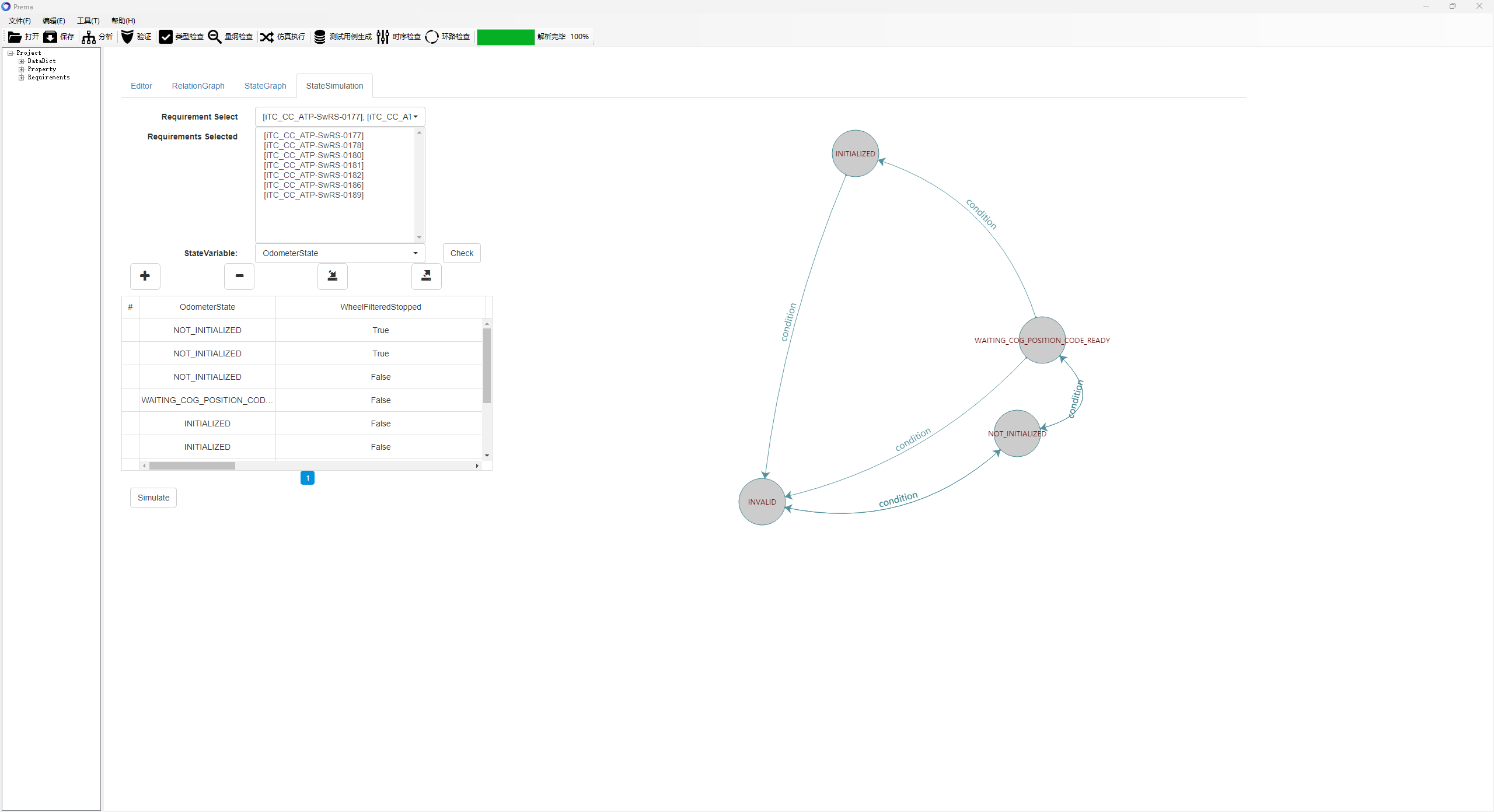The width and height of the screenshot is (1494, 812).
Task: Open the Requirement Select dropdown
Action: coord(340,117)
